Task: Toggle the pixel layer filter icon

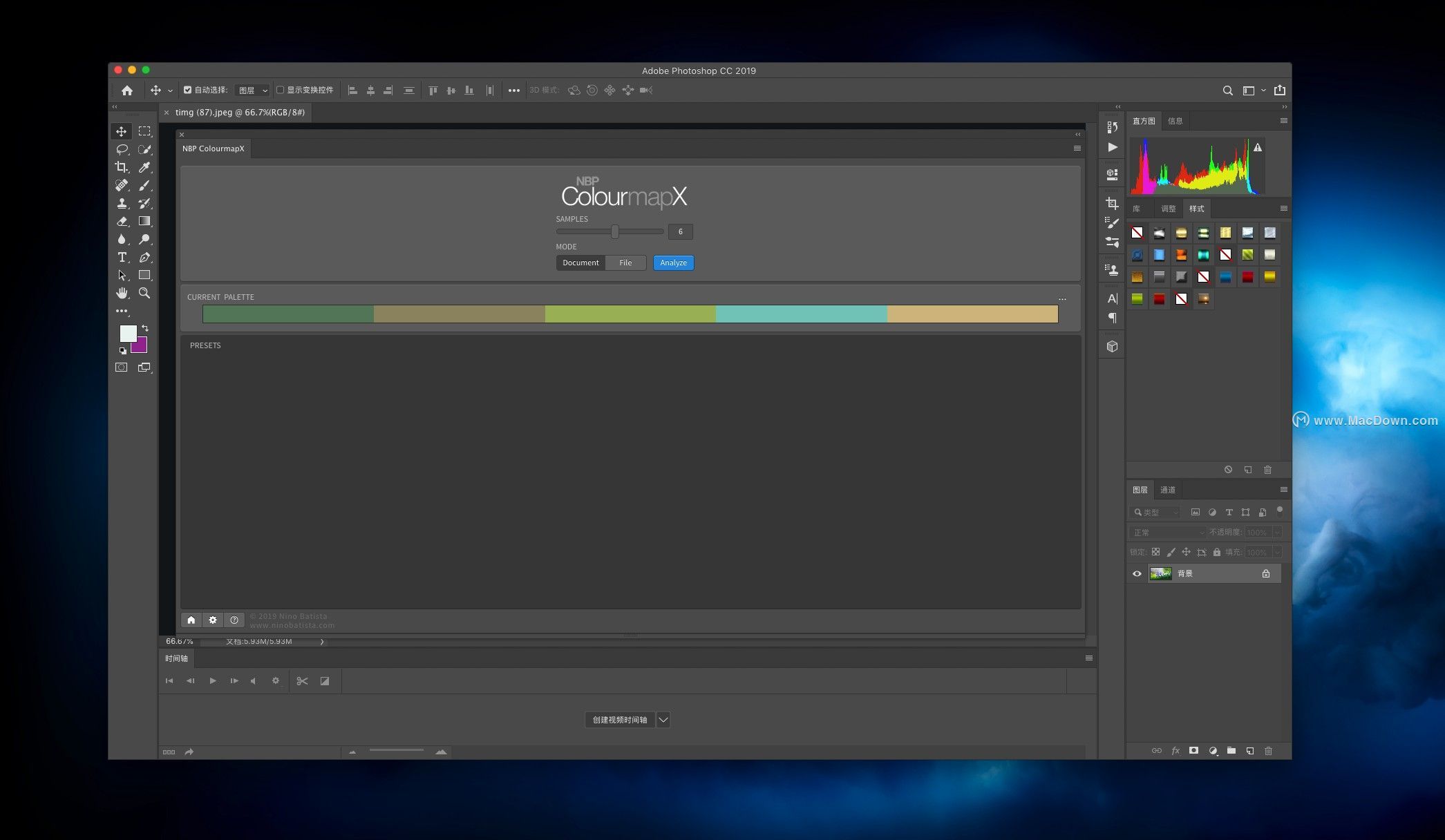Action: click(x=1195, y=513)
